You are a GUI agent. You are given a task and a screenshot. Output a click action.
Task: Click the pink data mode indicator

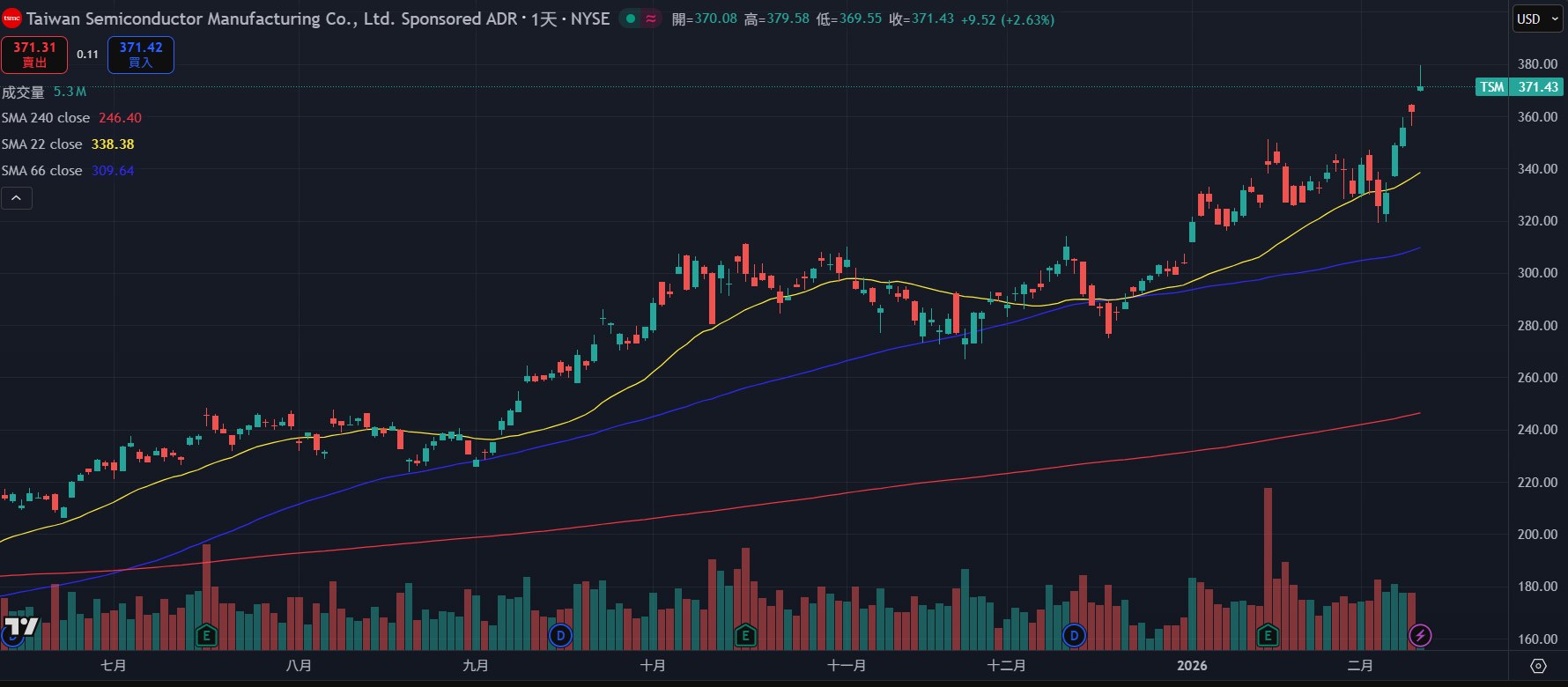pyautogui.click(x=651, y=18)
